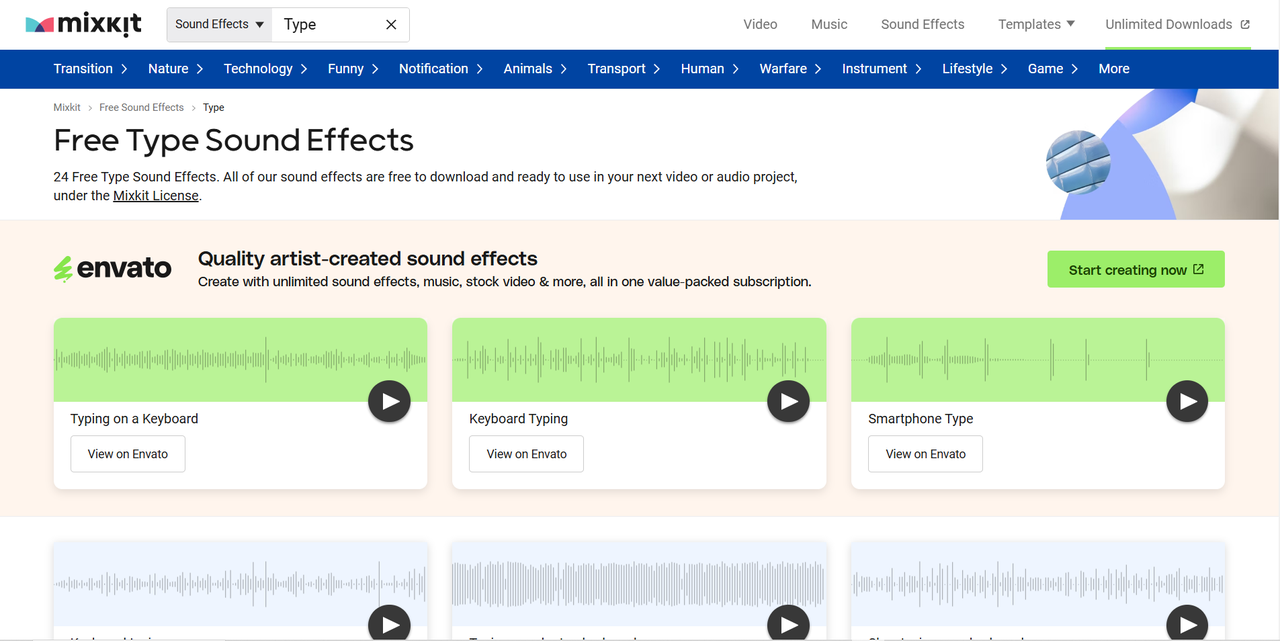Open the Sound Effects search category dropdown
The width and height of the screenshot is (1280, 641).
220,24
